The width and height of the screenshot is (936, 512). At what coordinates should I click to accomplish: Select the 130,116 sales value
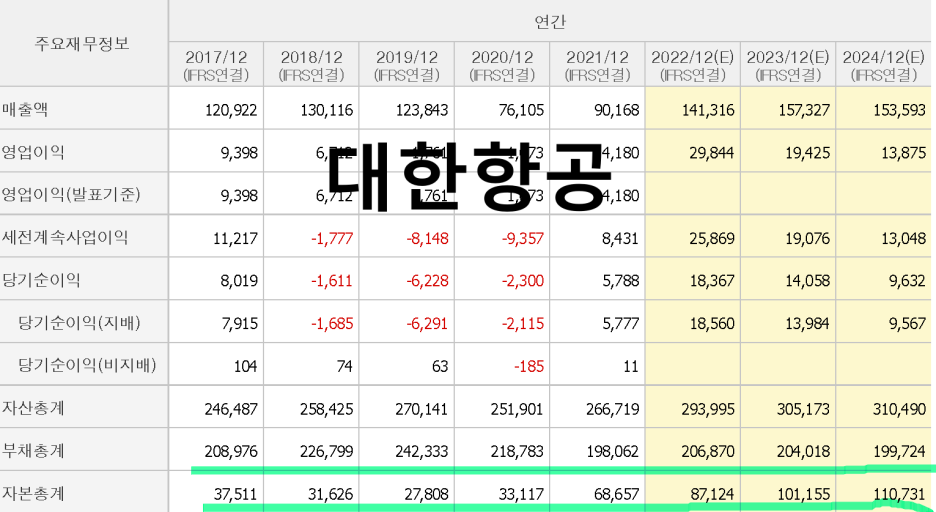click(327, 110)
